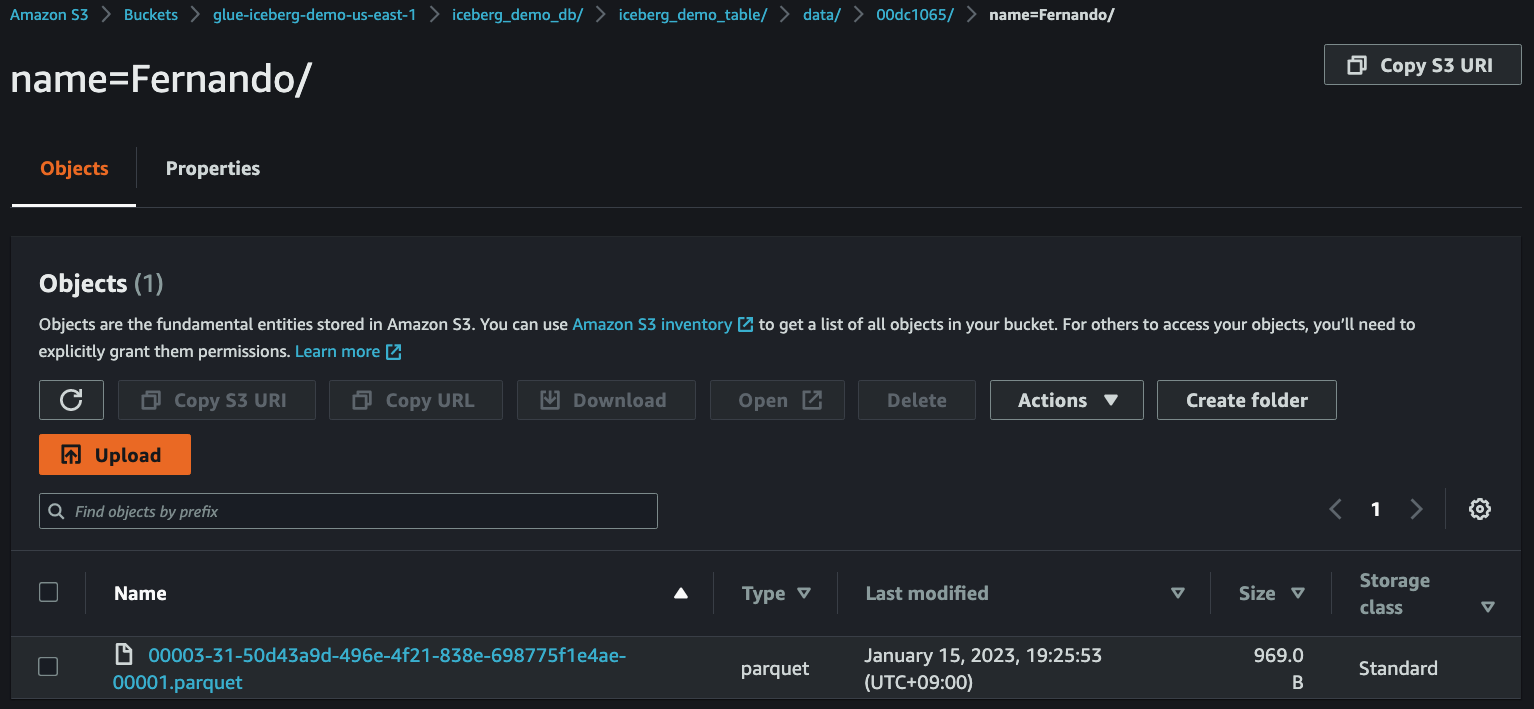Click the name=Fernando/ page heading
This screenshot has width=1534, height=709.
click(160, 79)
